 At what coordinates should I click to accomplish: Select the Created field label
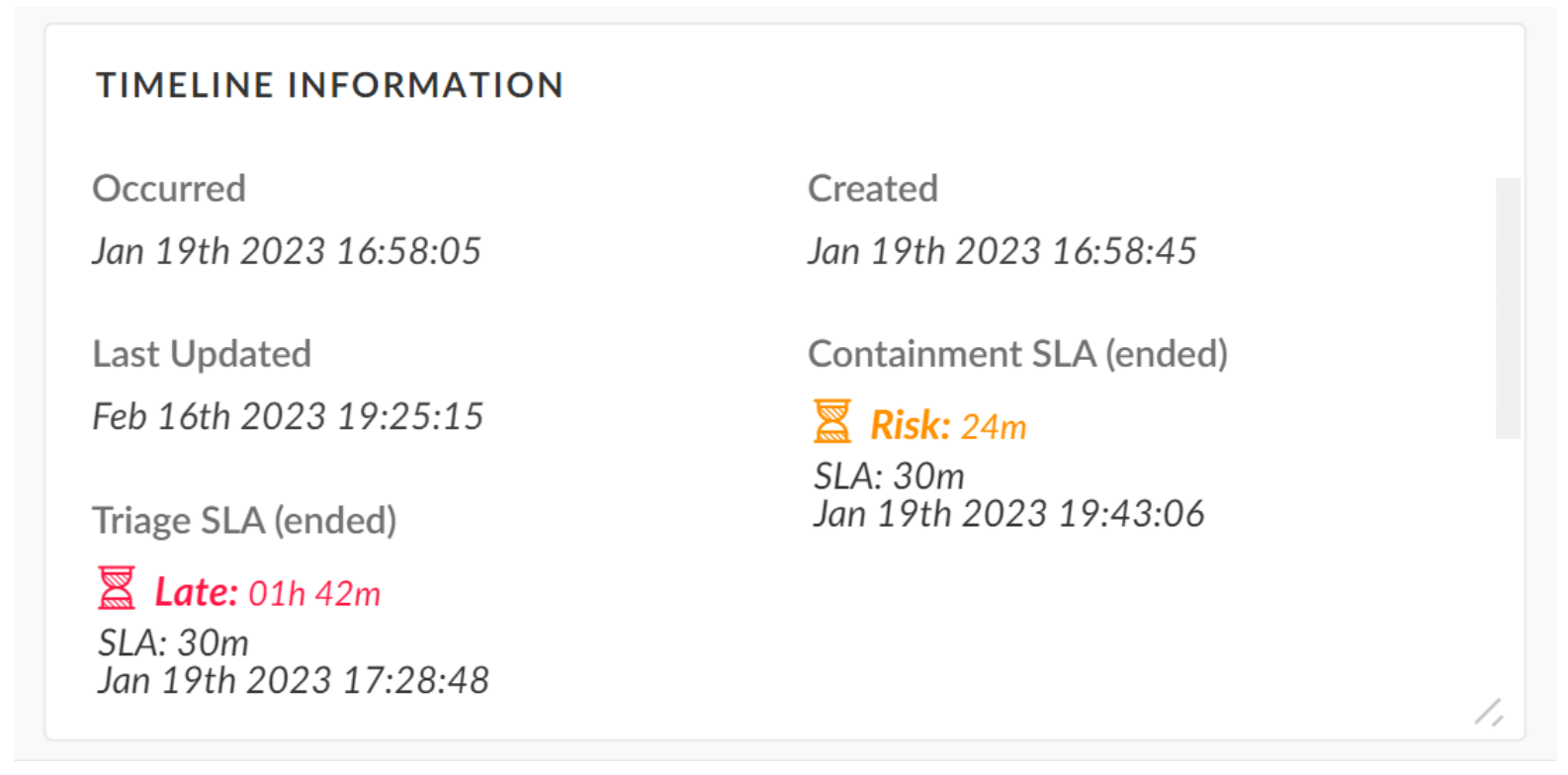[872, 189]
